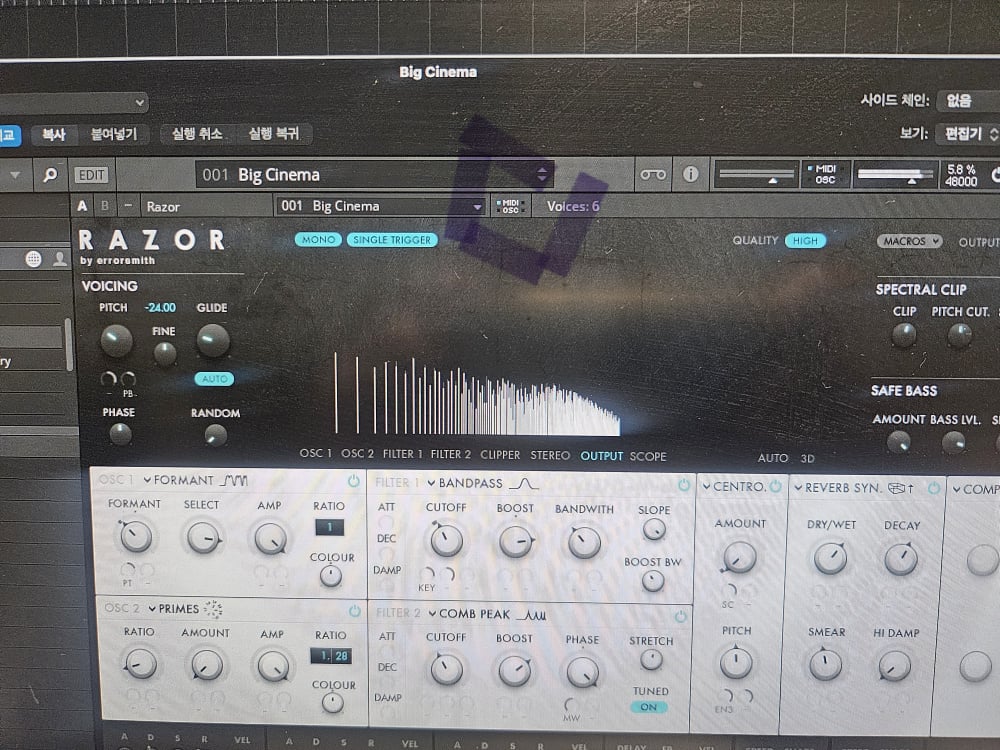
Task: Click the Spectral Clip knob
Action: pyautogui.click(x=904, y=335)
